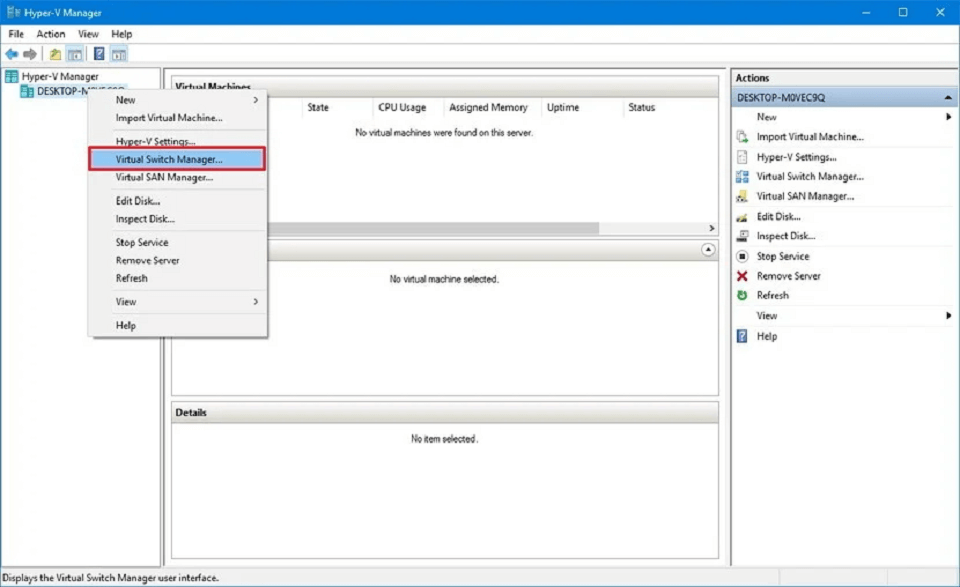This screenshot has width=960, height=587.
Task: Choose Edit Disk in context menu
Action: 177,201
